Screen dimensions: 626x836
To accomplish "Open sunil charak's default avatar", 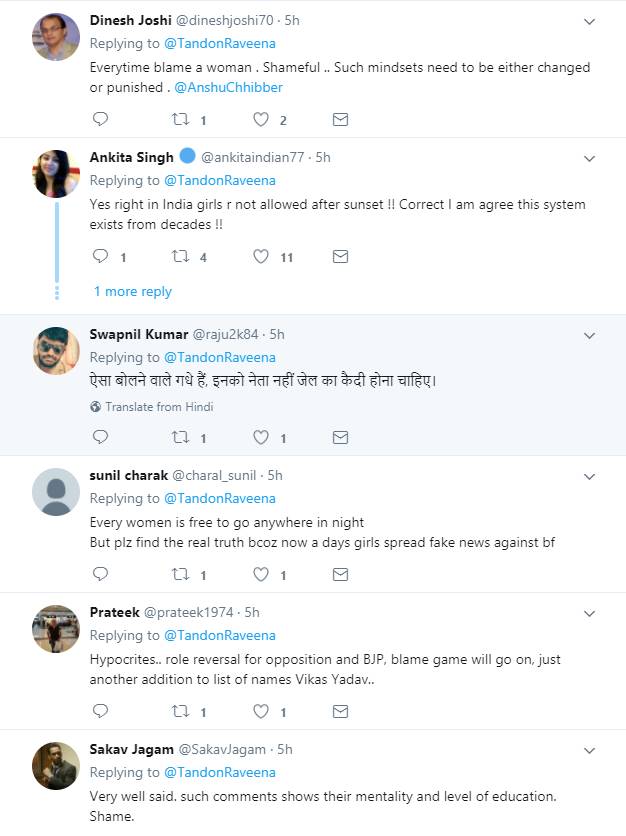I will (56, 492).
